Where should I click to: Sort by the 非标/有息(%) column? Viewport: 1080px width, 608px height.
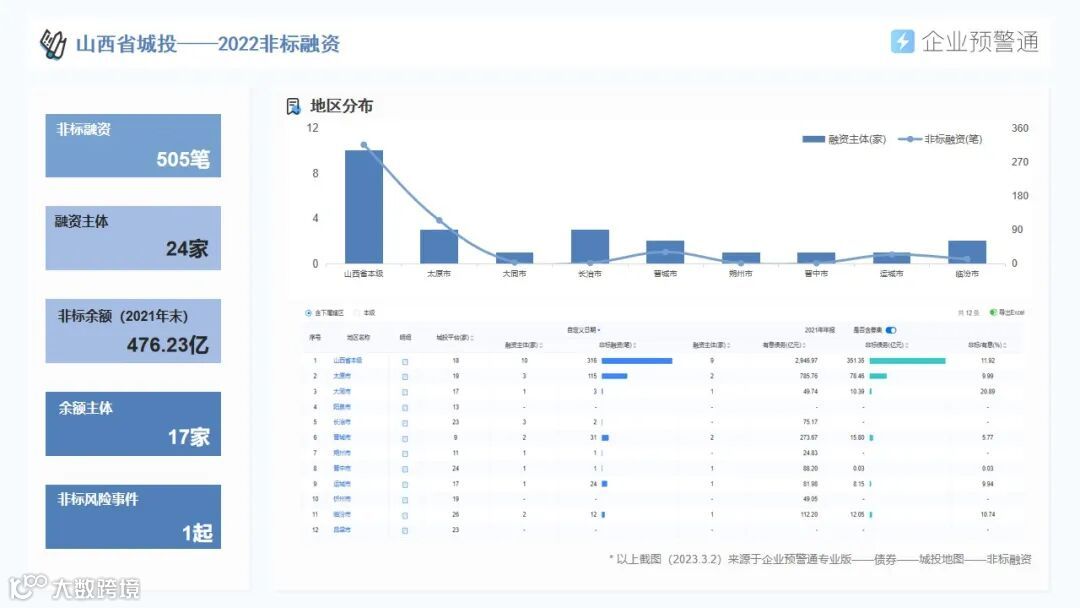click(987, 345)
